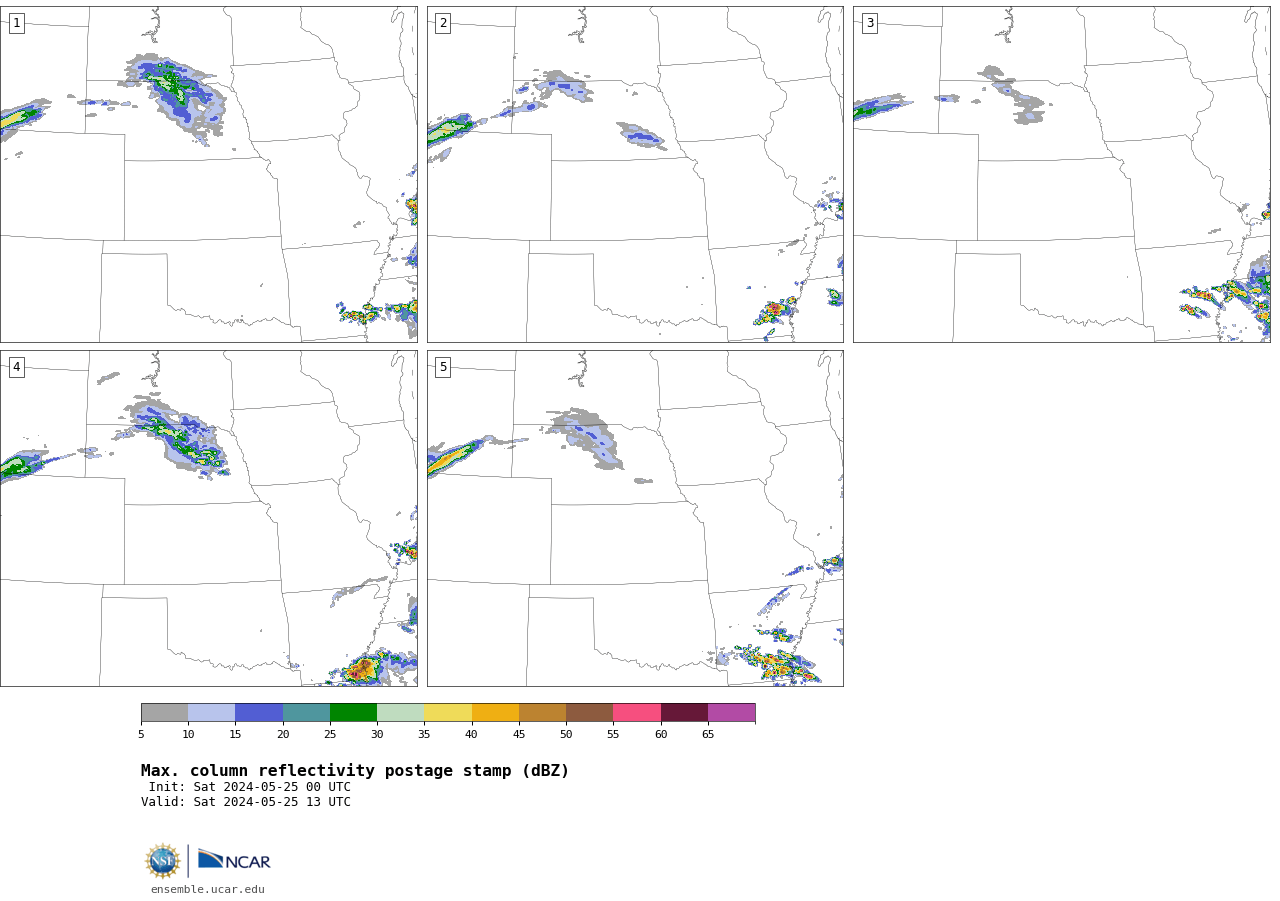This screenshot has height=901, width=1280.
Task: Click the Init: Sat 2024-05-25 00 UTC line
Action: [250, 787]
